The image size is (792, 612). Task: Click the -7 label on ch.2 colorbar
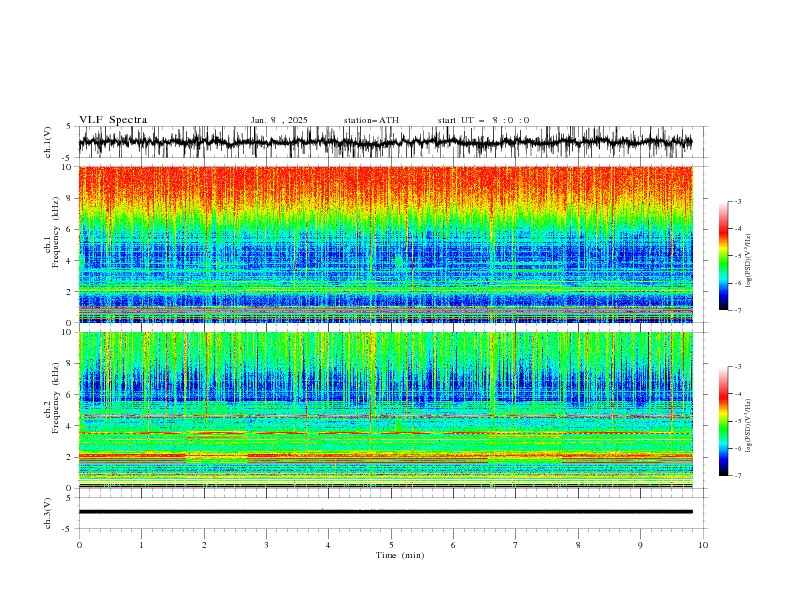pyautogui.click(x=738, y=475)
